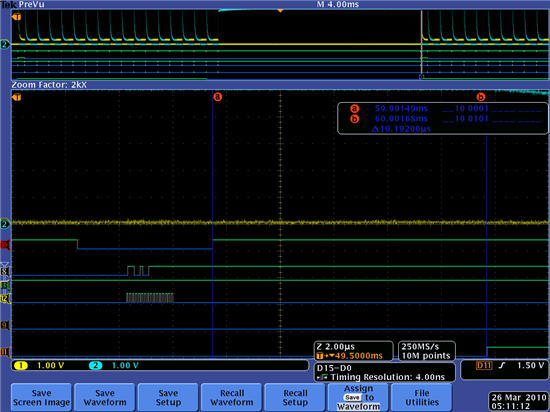
Task: Open the Recall Waveform menu
Action: [232, 397]
